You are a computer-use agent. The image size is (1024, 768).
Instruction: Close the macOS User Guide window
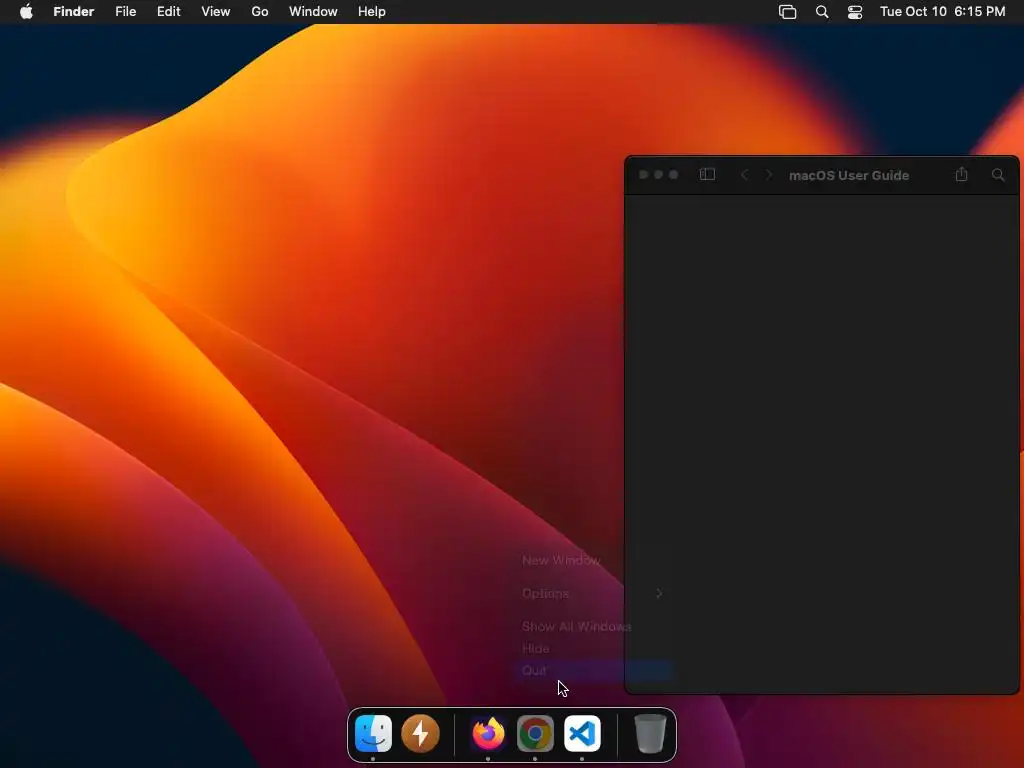click(x=643, y=174)
